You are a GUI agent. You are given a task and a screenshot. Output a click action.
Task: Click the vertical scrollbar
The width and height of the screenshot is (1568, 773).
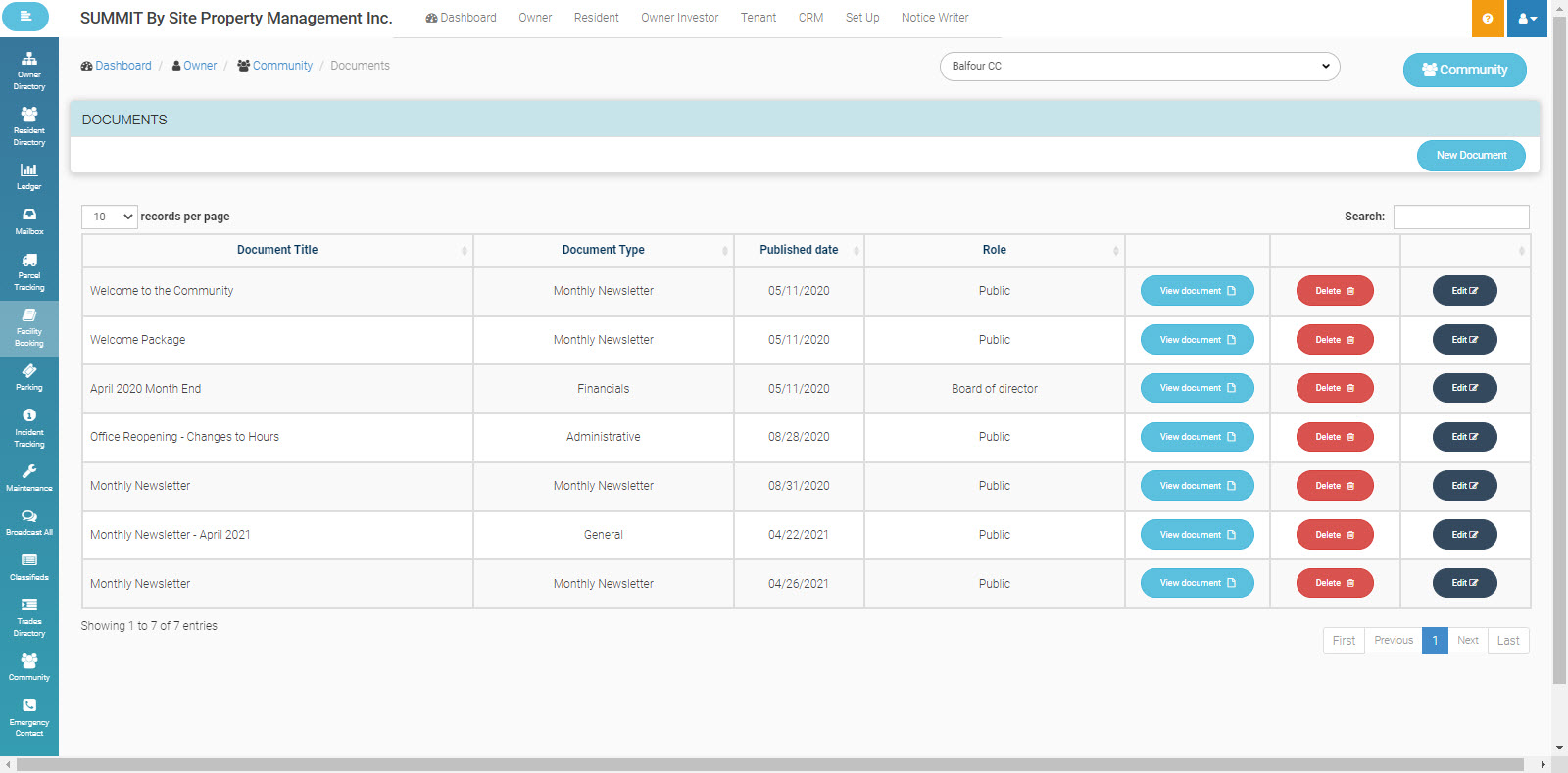point(1559,350)
